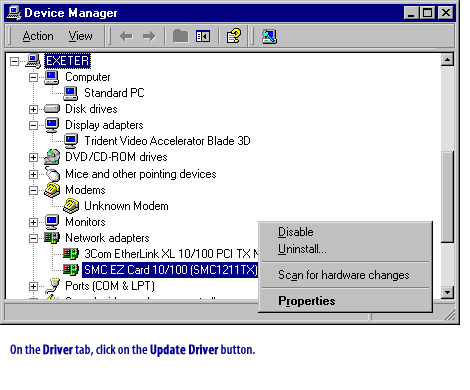Click the Scan for hardware toolbar icon
470x390 pixels.
(x=269, y=36)
